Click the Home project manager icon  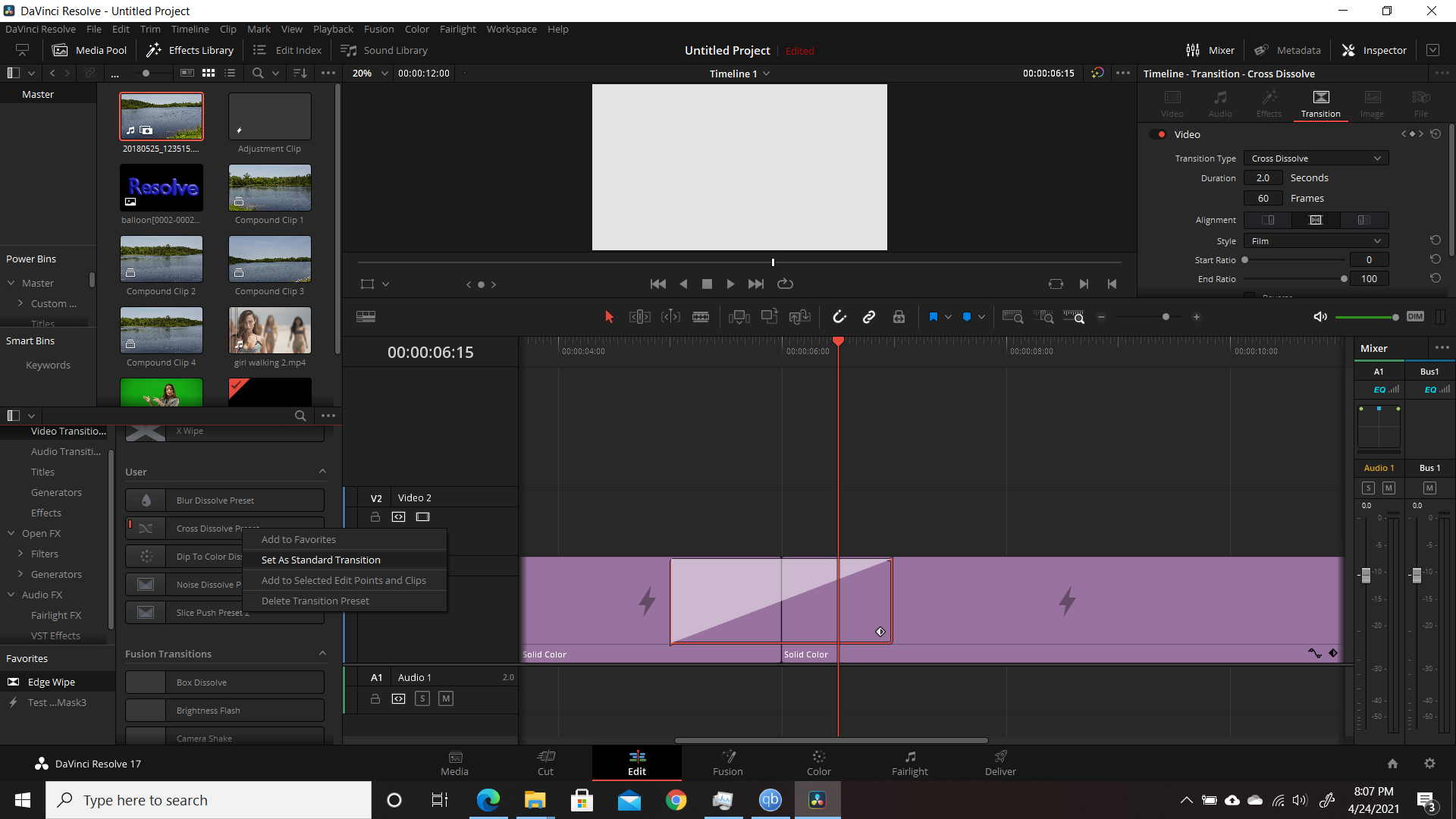click(x=1392, y=764)
